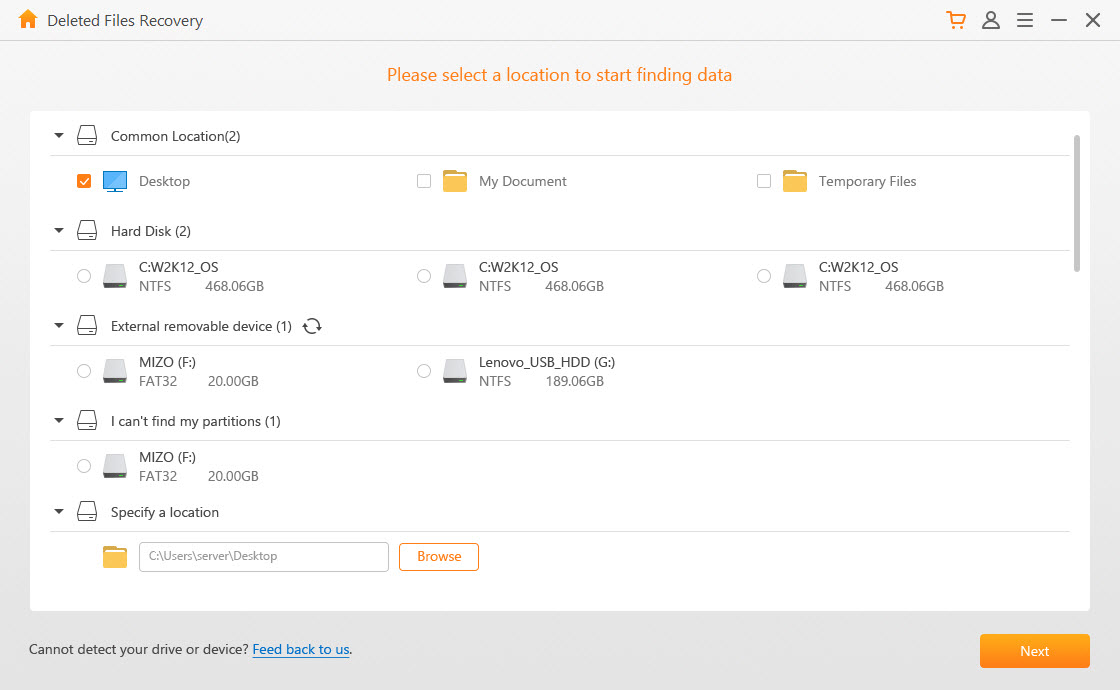The image size is (1120, 690).
Task: Collapse the Specify a location section
Action: pos(58,511)
